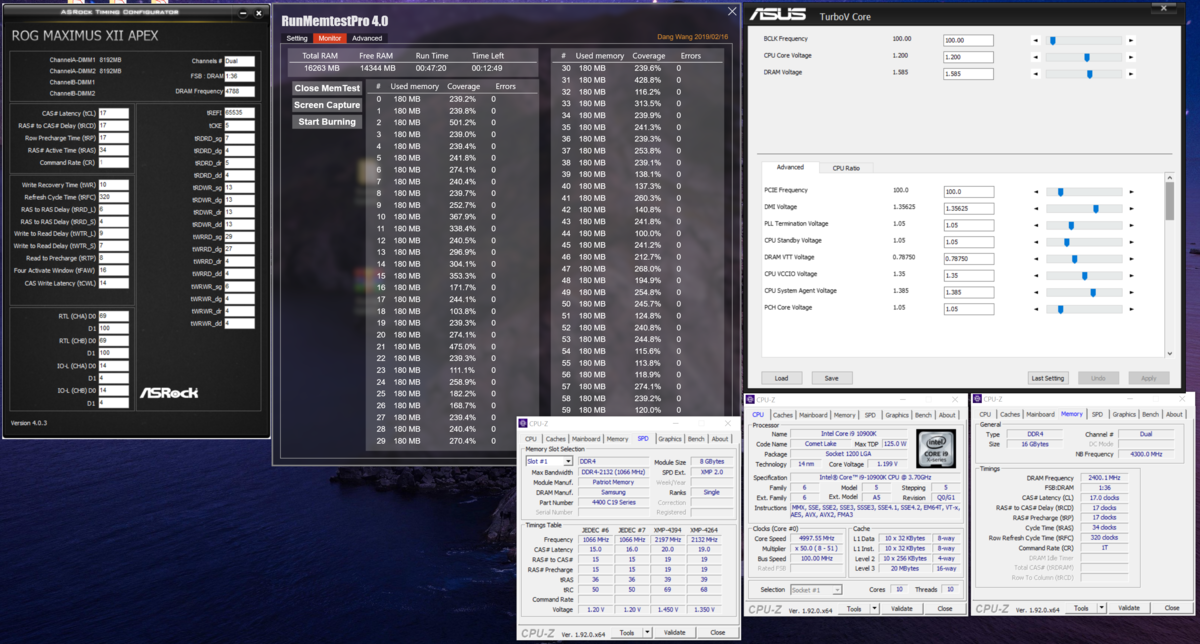This screenshot has width=1200, height=644.
Task: Click the DRAM Frequency field showing 4788
Action: click(239, 91)
